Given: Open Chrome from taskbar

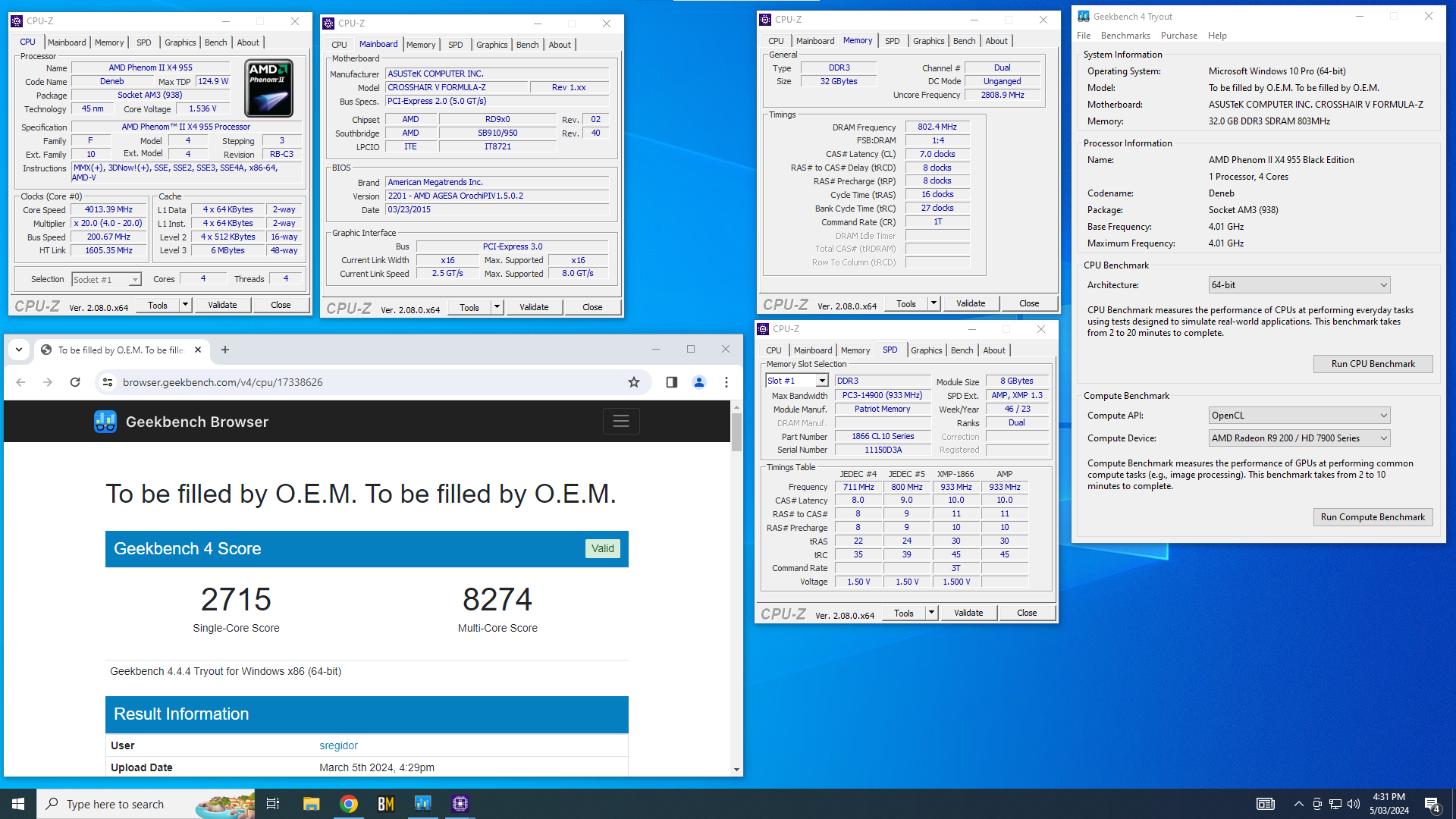Looking at the screenshot, I should pos(349,804).
